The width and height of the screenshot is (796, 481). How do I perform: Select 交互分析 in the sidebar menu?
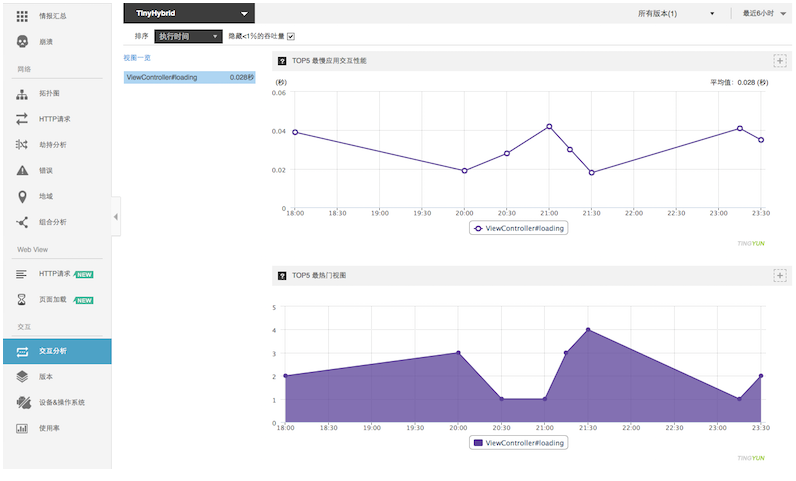coord(55,351)
